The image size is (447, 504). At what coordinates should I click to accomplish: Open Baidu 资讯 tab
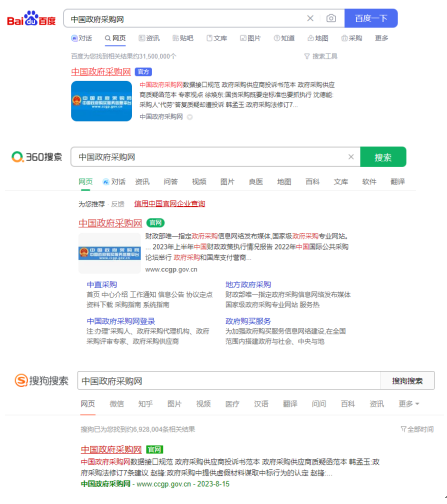click(149, 38)
